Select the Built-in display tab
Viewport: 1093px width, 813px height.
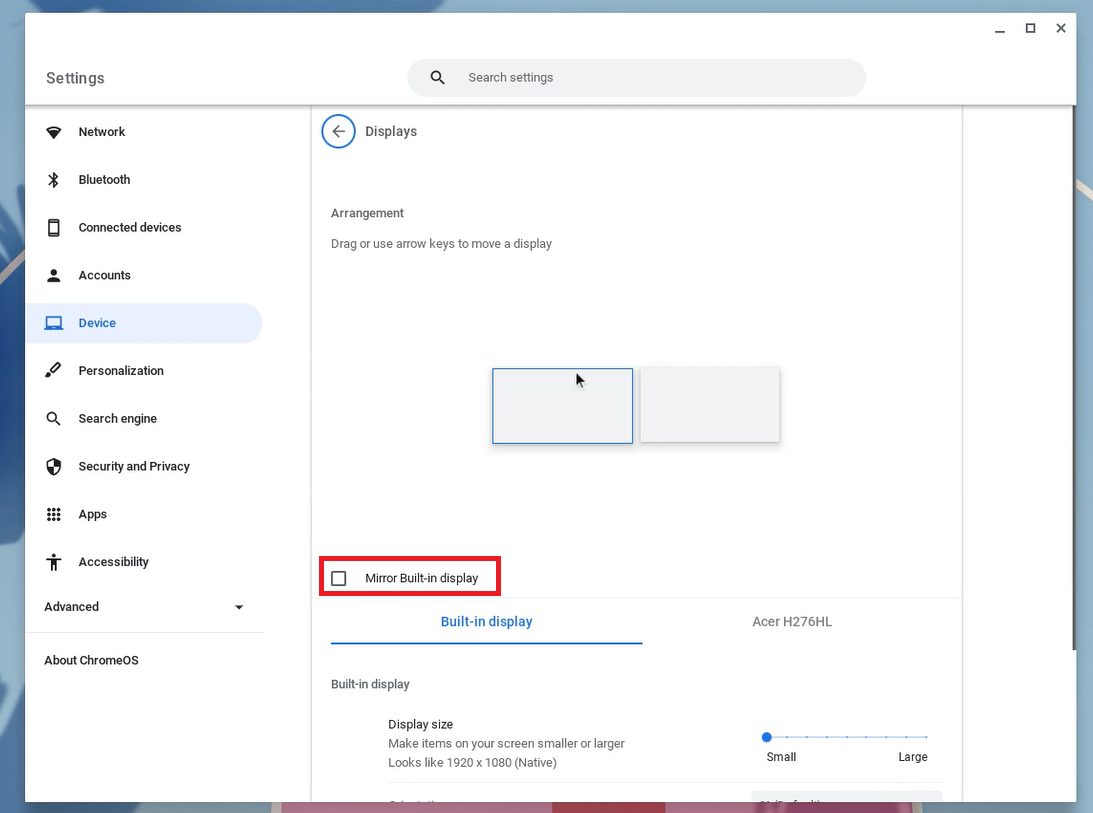tap(486, 622)
